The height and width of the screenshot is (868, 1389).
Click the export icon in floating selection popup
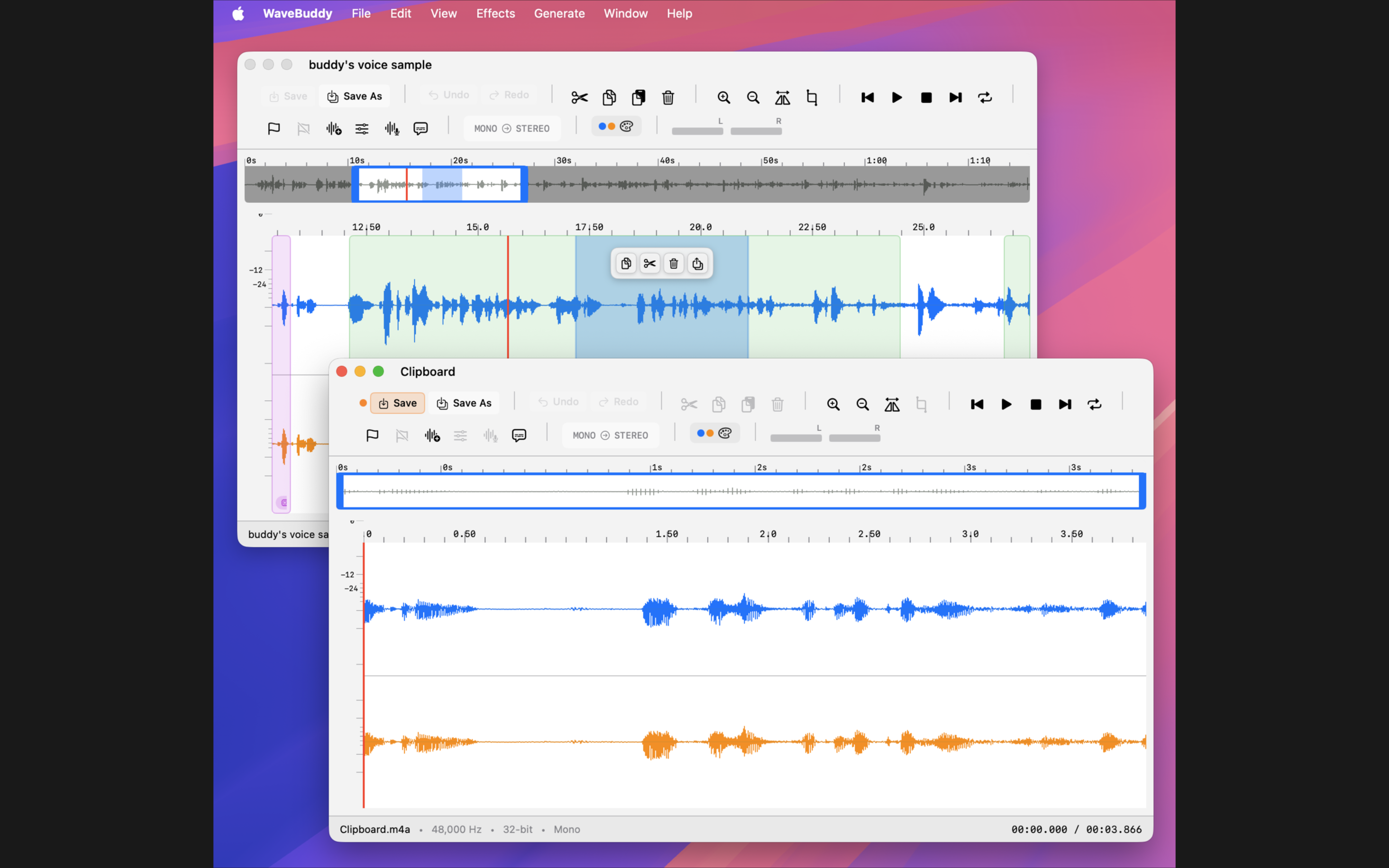pyautogui.click(x=697, y=263)
